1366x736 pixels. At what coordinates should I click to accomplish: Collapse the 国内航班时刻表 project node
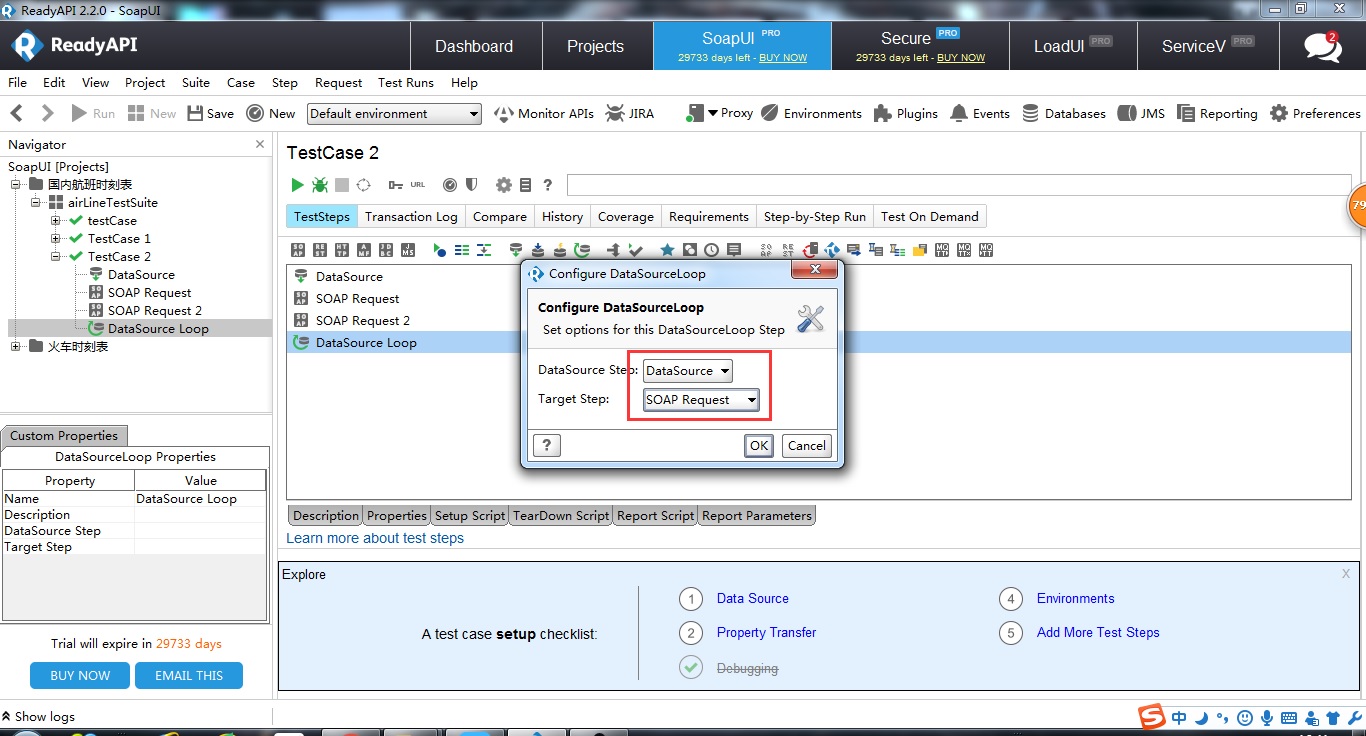(x=16, y=185)
